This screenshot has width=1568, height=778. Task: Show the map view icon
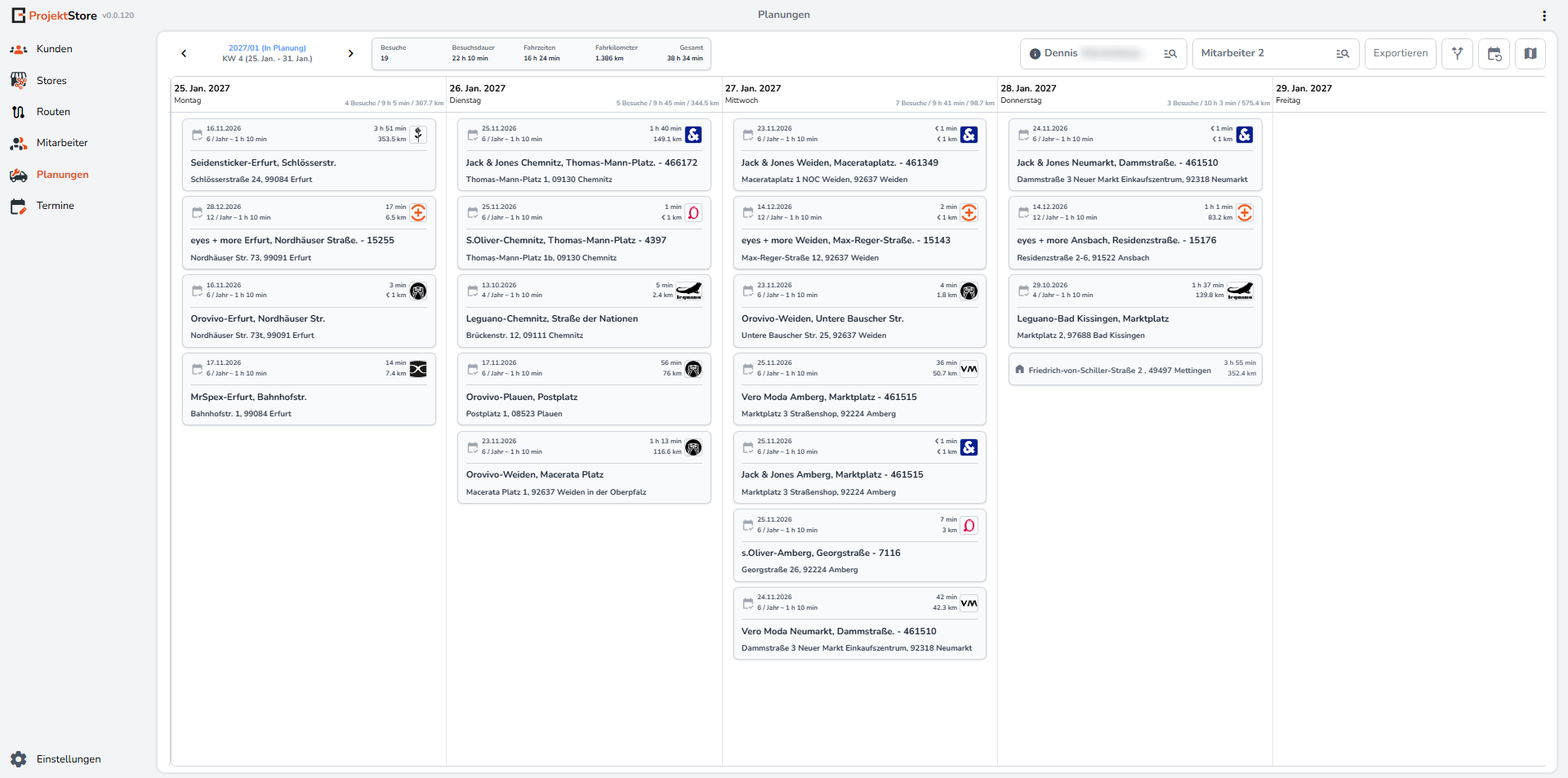[1530, 54]
